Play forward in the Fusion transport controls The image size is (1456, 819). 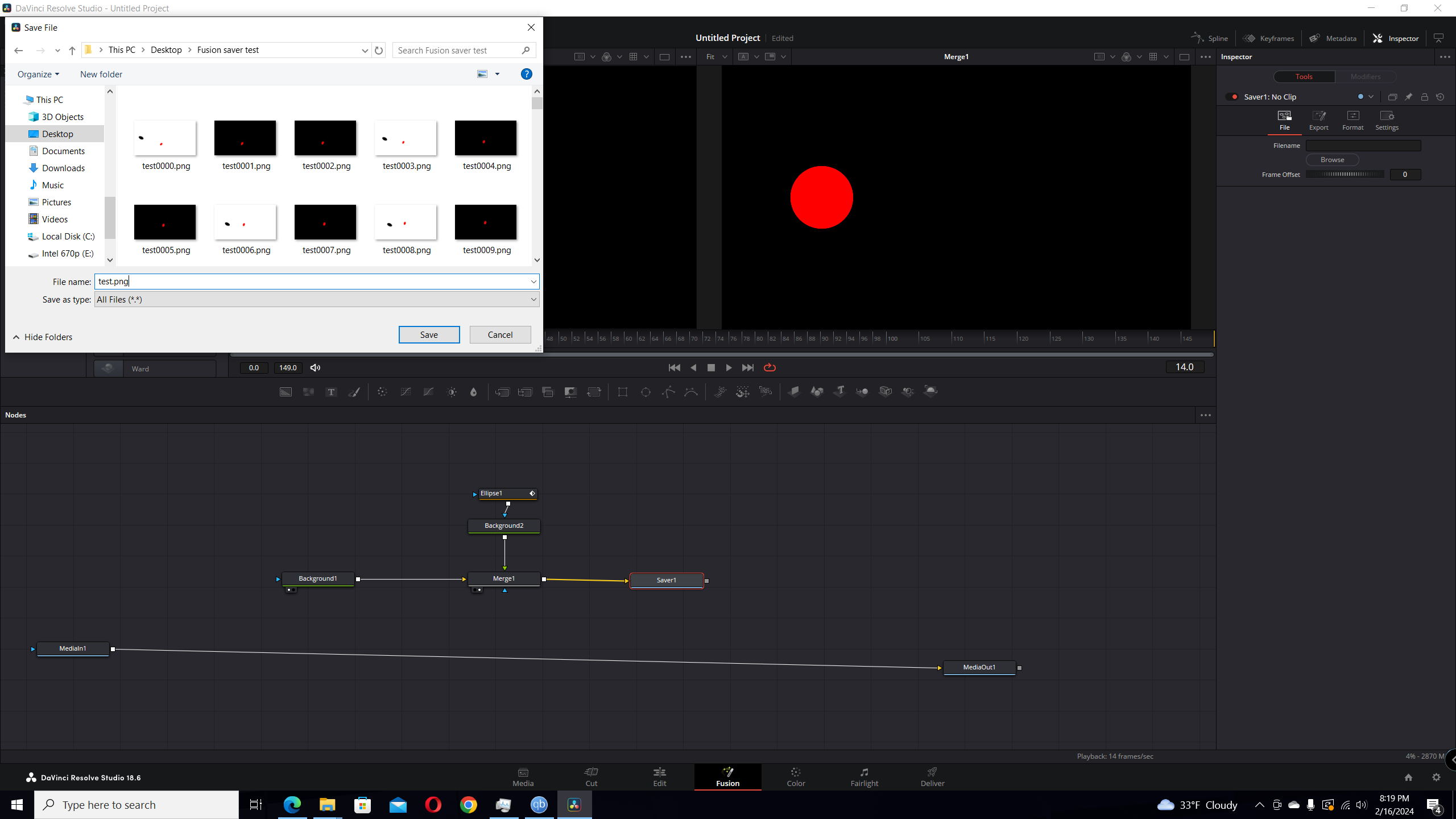[729, 367]
